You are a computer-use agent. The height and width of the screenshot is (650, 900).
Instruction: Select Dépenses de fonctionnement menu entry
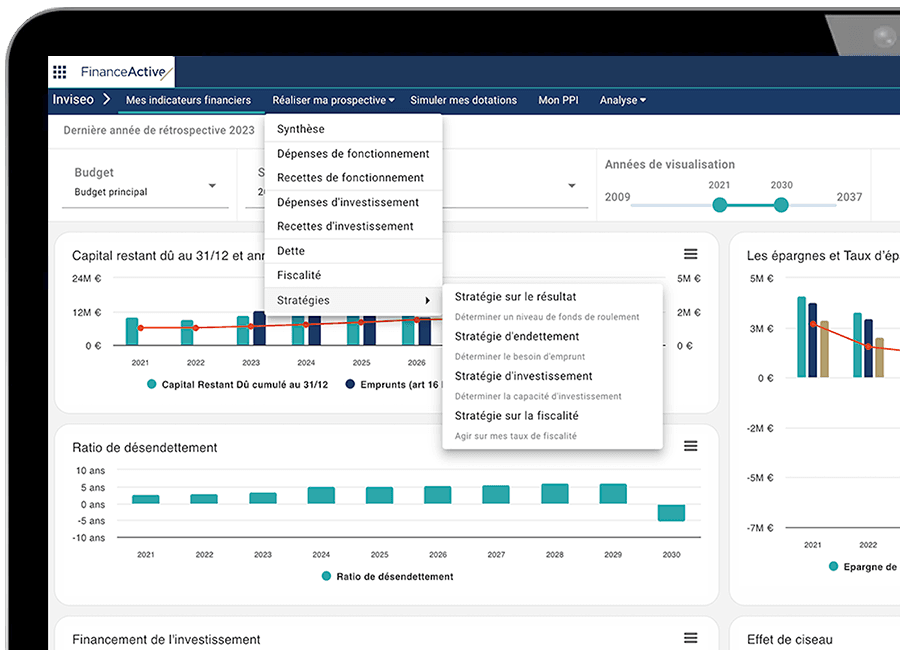pos(353,154)
